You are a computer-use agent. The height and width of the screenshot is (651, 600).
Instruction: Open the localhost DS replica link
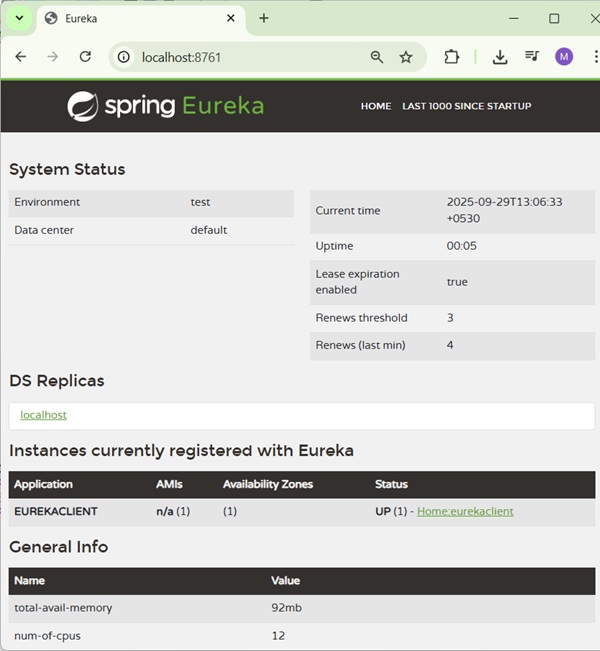point(43,415)
